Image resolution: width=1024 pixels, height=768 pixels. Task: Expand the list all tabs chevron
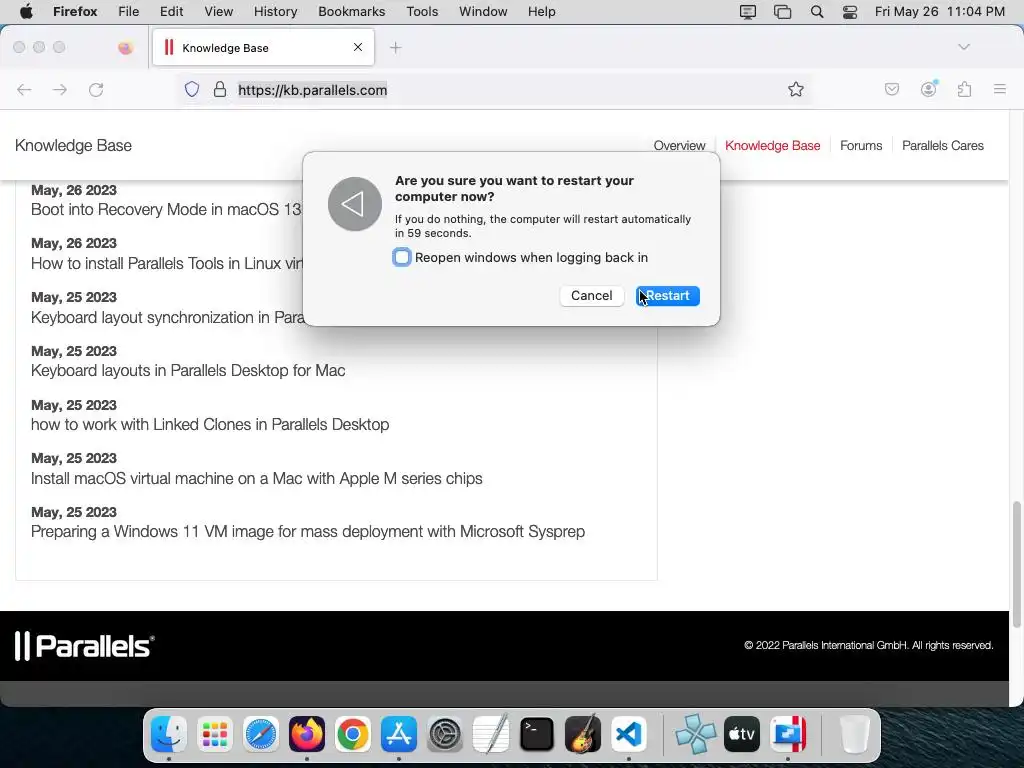tap(964, 47)
